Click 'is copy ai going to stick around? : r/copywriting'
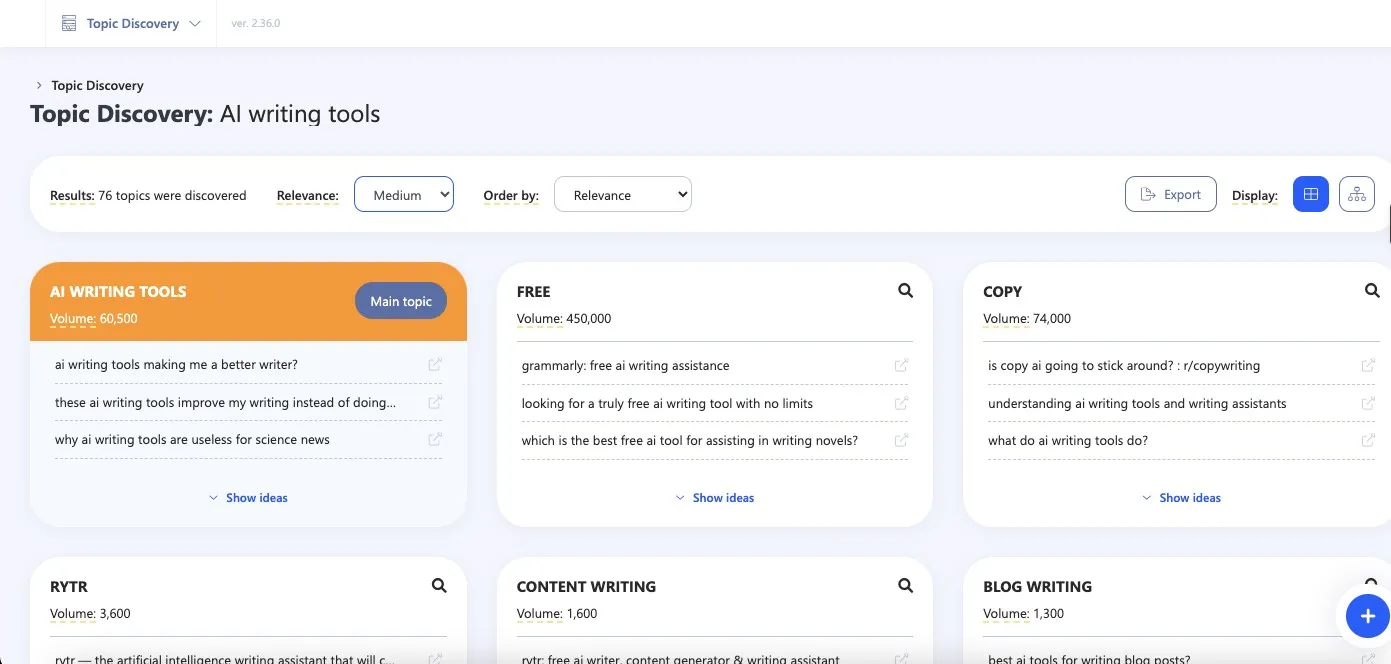The width and height of the screenshot is (1391, 664). [1124, 366]
